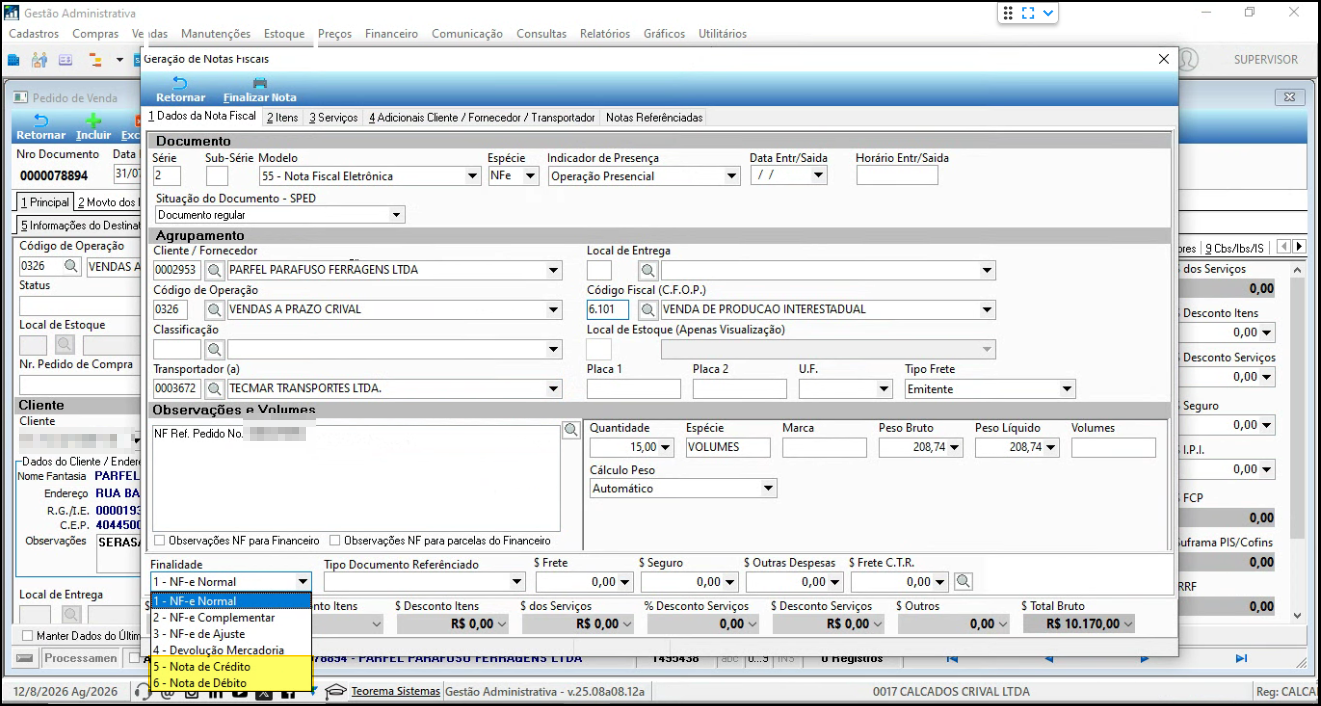The height and width of the screenshot is (706, 1321).
Task: Click the Transportador search magnifier icon
Action: point(215,389)
